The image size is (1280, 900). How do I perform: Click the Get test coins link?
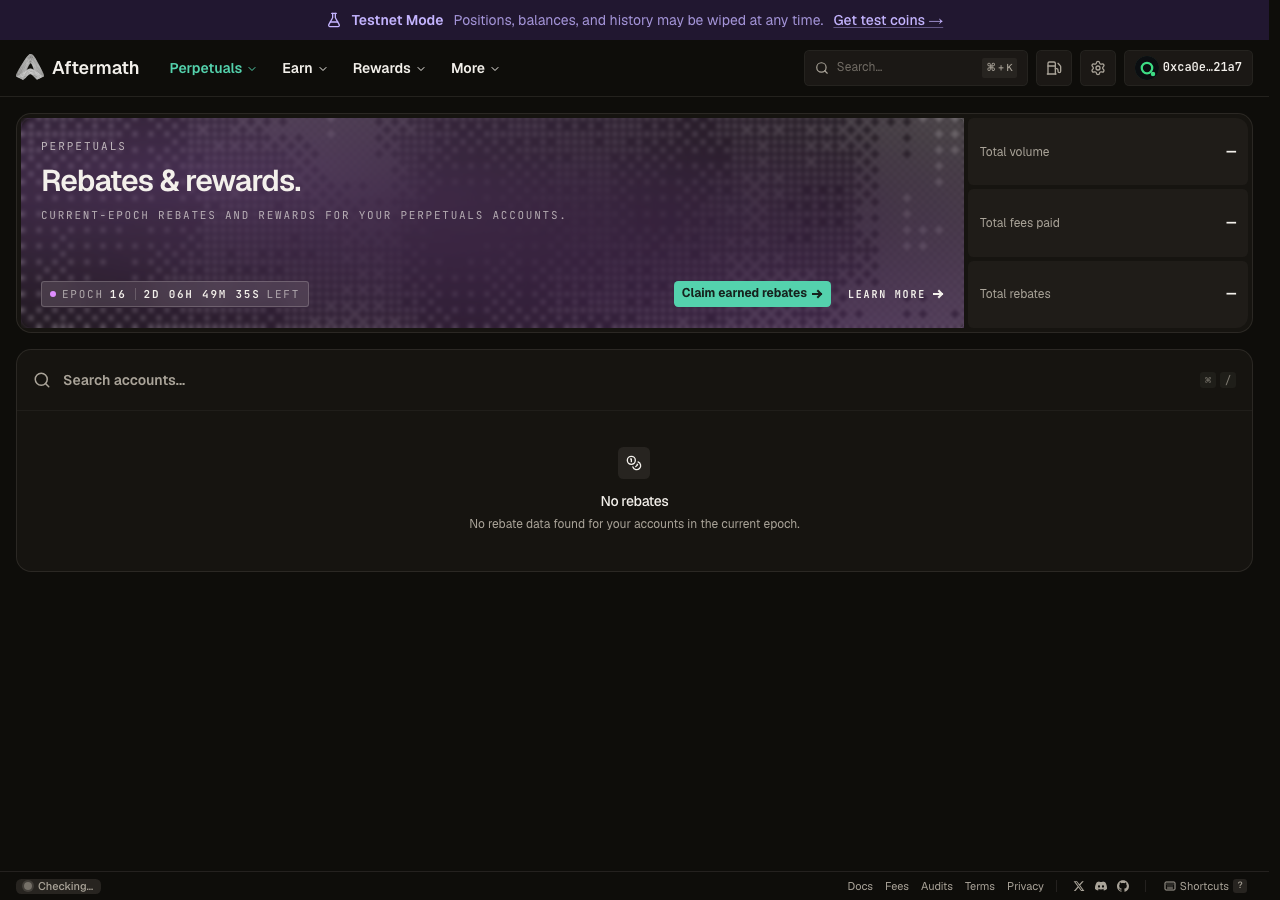coord(888,20)
